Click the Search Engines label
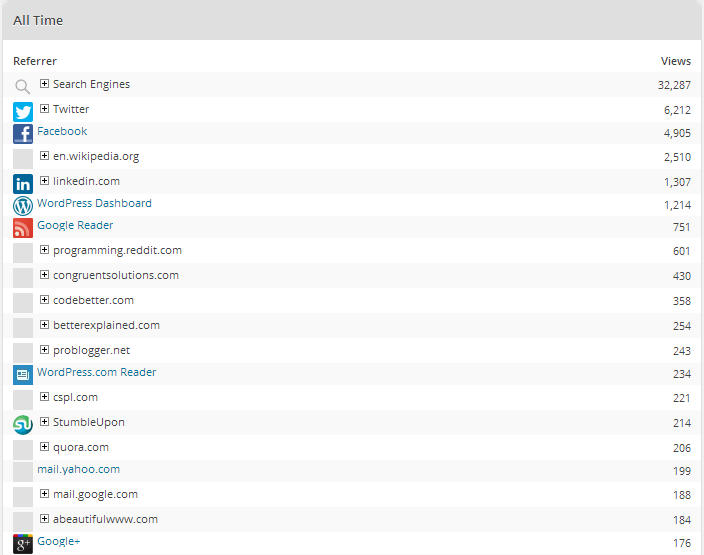The width and height of the screenshot is (704, 555). tap(92, 84)
